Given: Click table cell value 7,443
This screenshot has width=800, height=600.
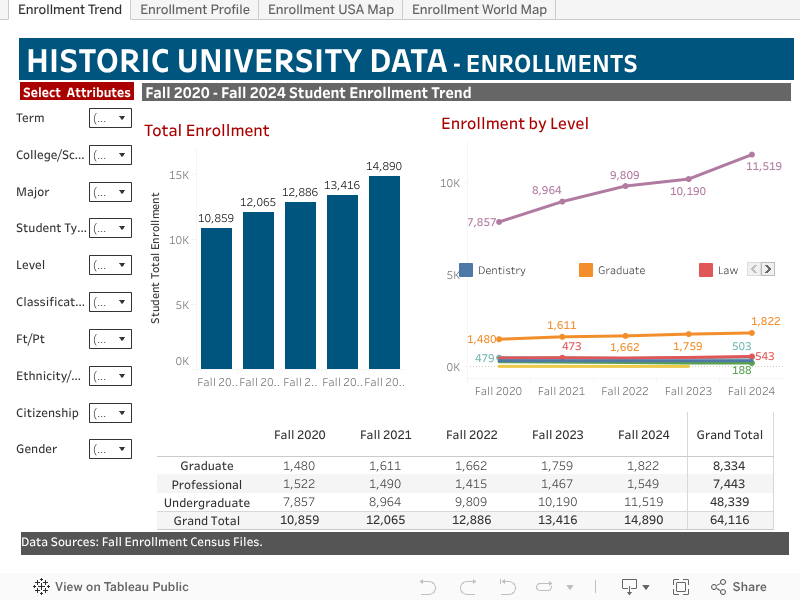Looking at the screenshot, I should [x=729, y=484].
